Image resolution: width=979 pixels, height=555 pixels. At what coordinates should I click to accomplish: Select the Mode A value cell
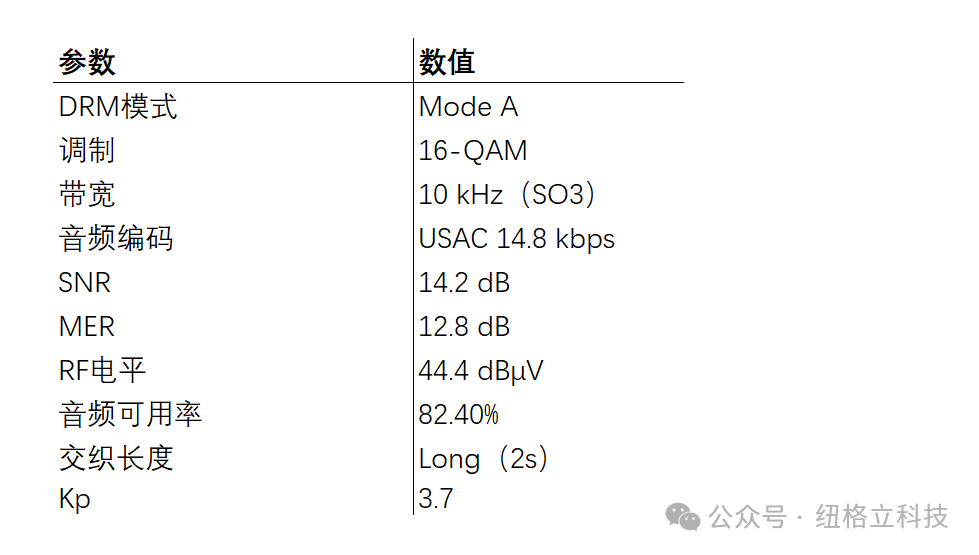coord(468,106)
